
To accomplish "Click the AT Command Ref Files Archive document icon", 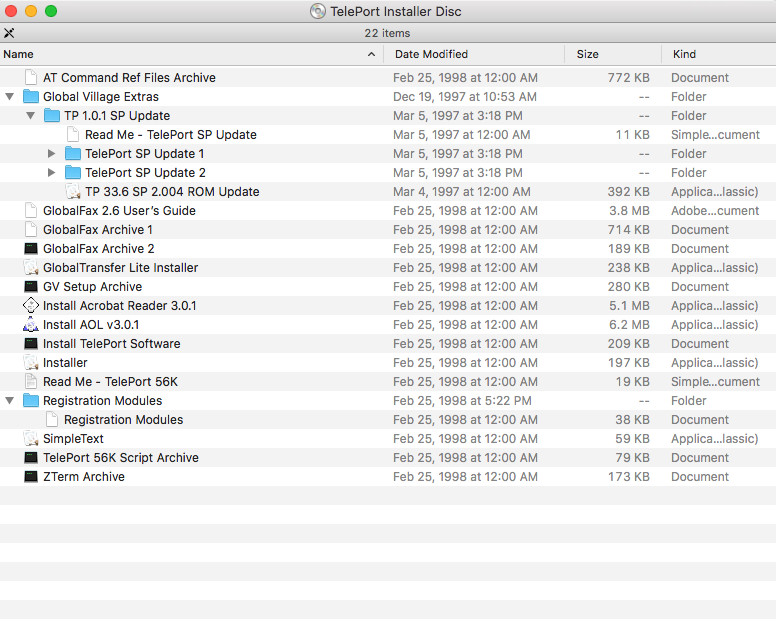I will point(31,77).
